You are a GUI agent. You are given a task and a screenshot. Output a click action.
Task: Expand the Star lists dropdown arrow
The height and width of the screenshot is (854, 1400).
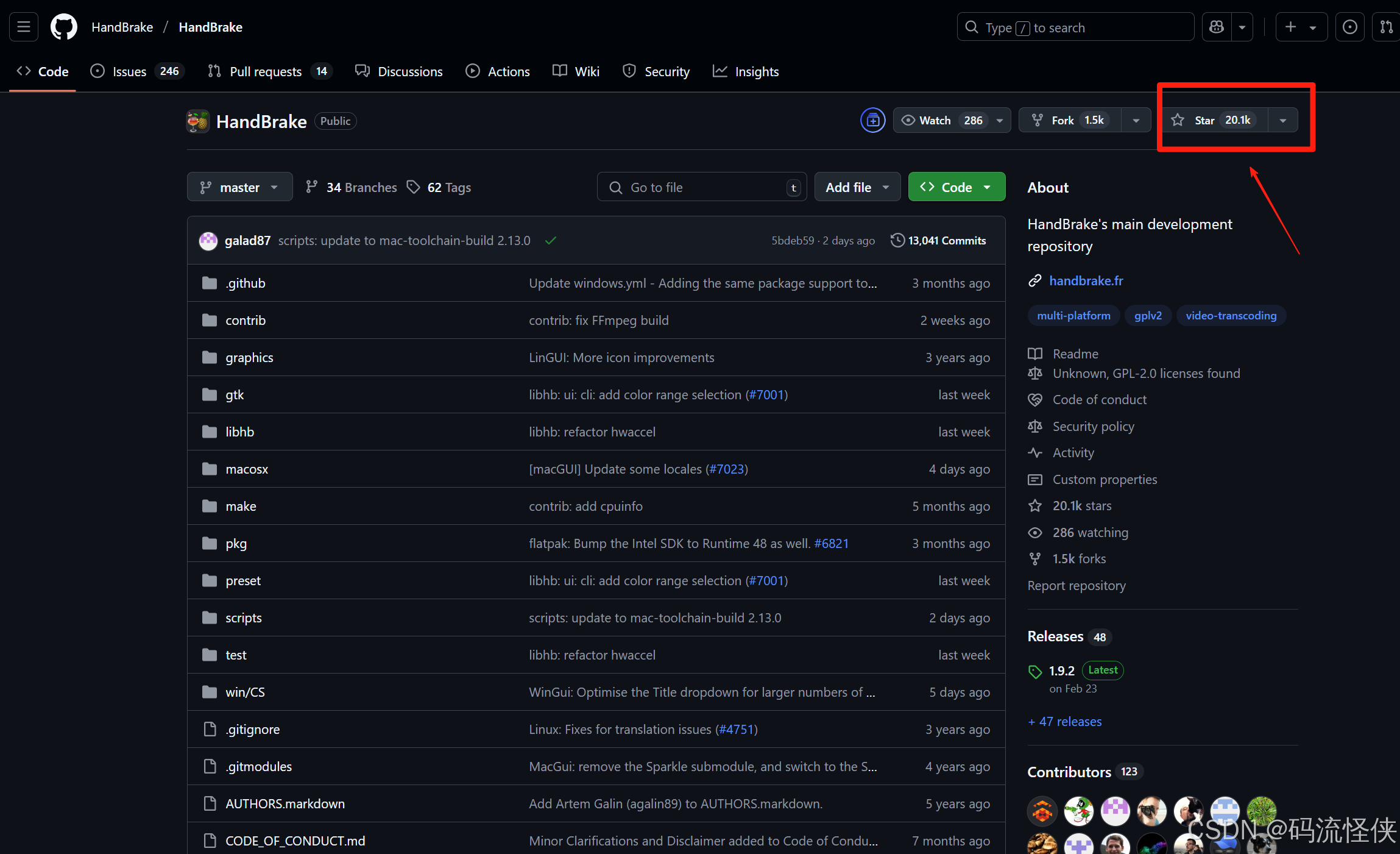click(x=1283, y=120)
